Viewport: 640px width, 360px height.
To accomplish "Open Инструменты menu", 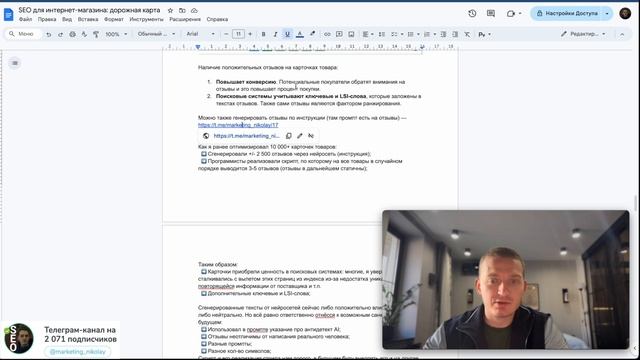I will click(x=146, y=19).
